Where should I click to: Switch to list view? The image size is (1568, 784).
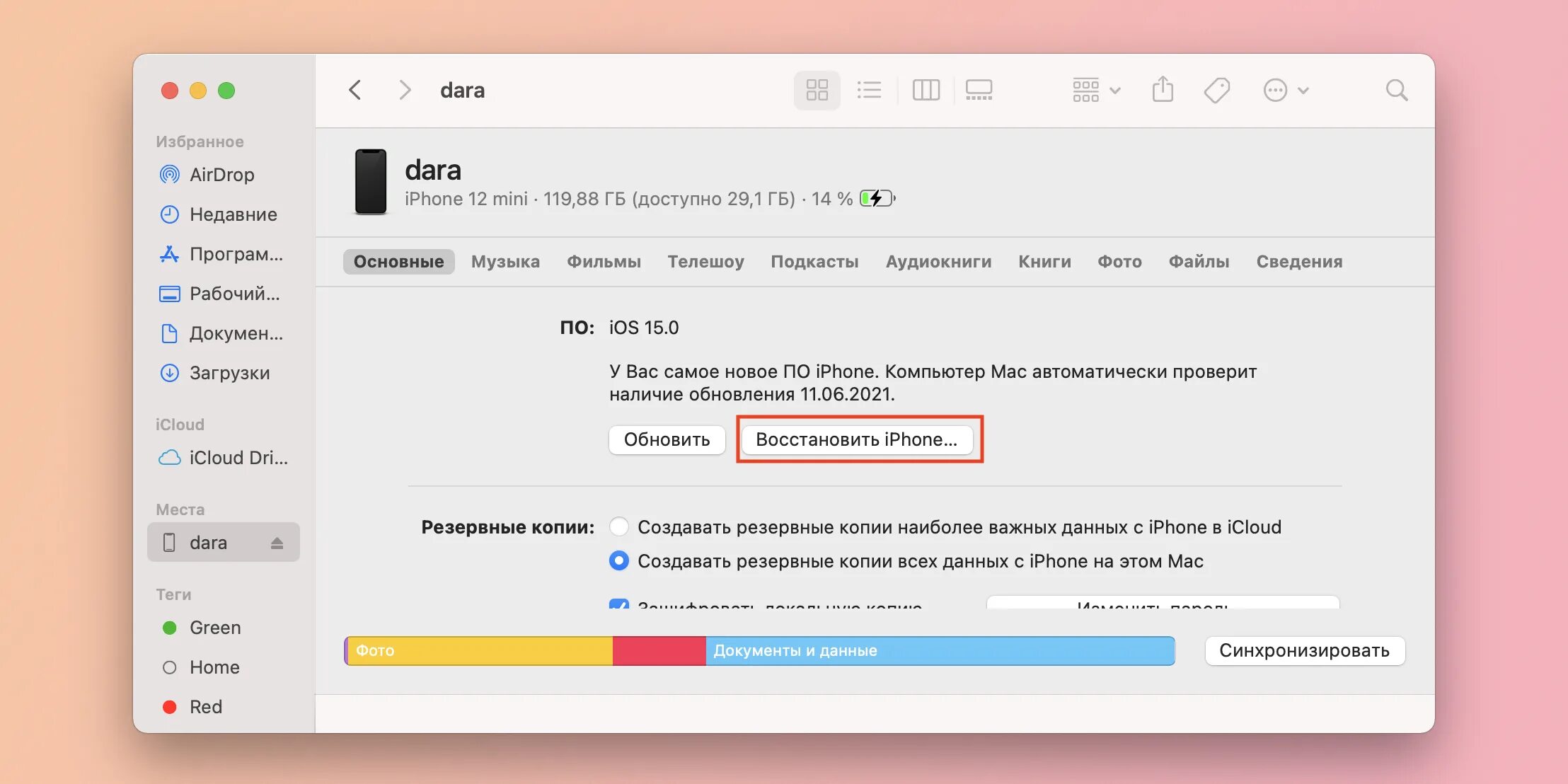869,90
